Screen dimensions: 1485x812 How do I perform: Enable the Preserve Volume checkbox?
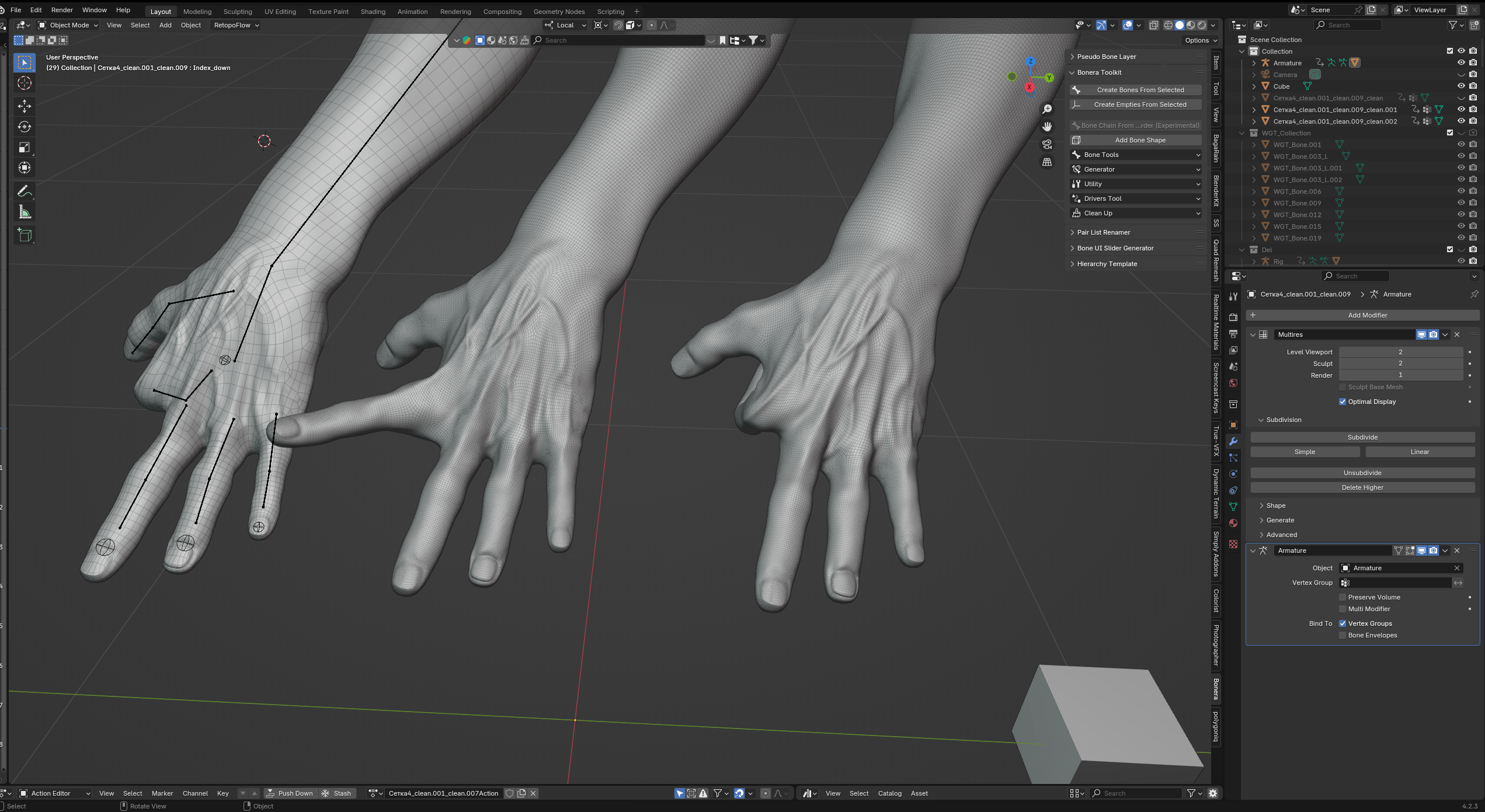click(x=1343, y=597)
